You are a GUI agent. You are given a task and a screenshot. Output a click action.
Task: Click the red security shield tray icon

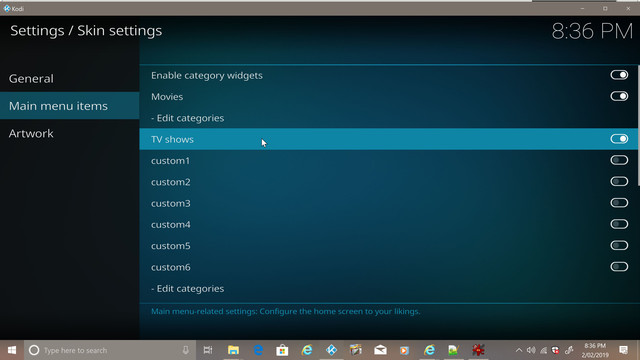pyautogui.click(x=556, y=350)
